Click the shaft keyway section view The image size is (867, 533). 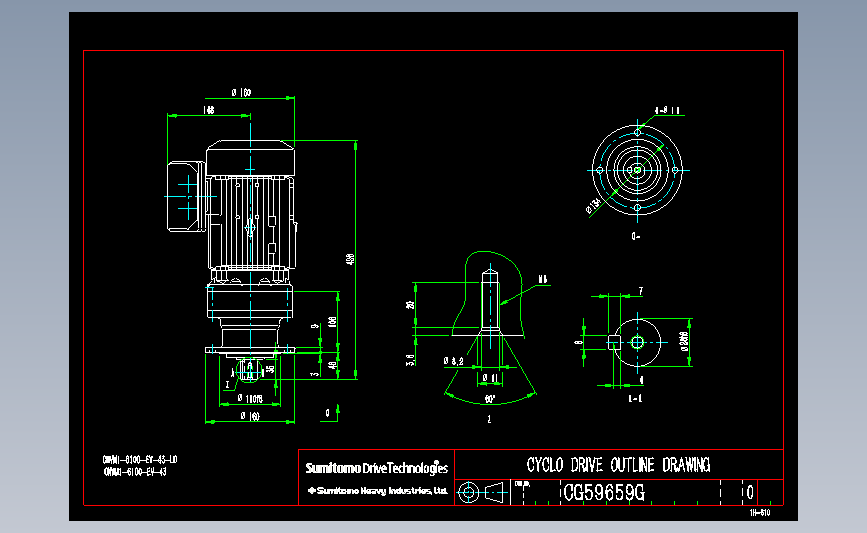637,342
